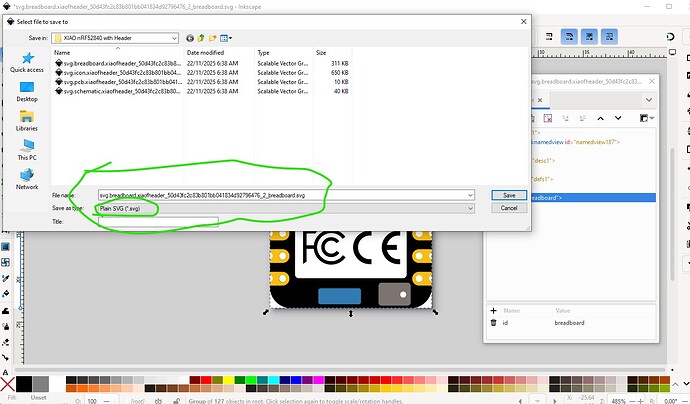
Task: Add a new attribute with plus icon
Action: (x=493, y=311)
